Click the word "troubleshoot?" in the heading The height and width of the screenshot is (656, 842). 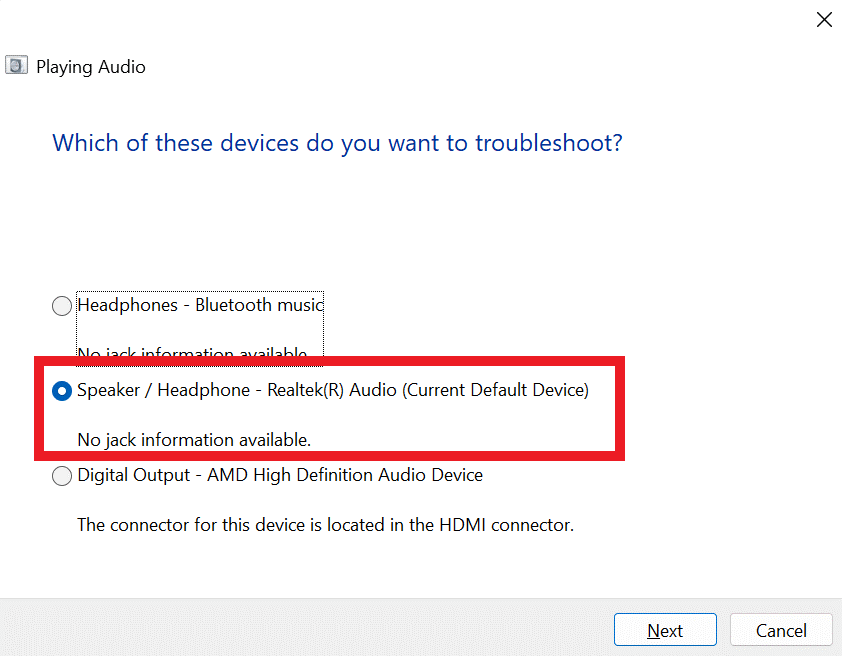[549, 142]
